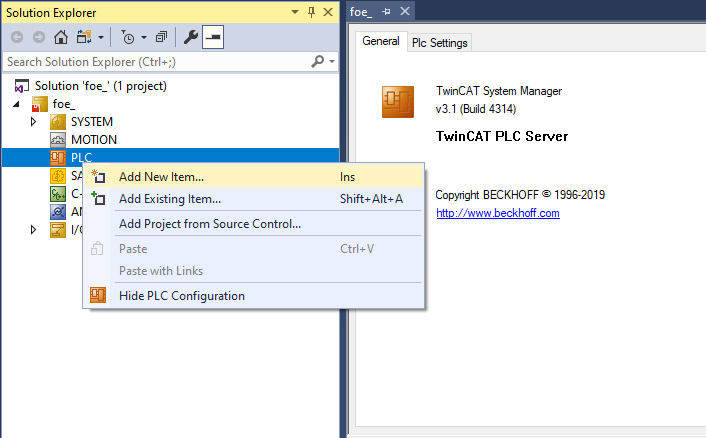Viewport: 706px width, 438px height.
Task: Collapse the foe_ project node
Action: [x=16, y=104]
